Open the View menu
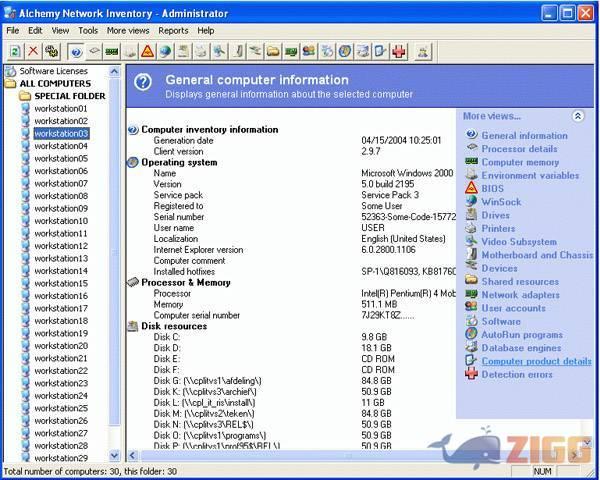 [x=60, y=31]
